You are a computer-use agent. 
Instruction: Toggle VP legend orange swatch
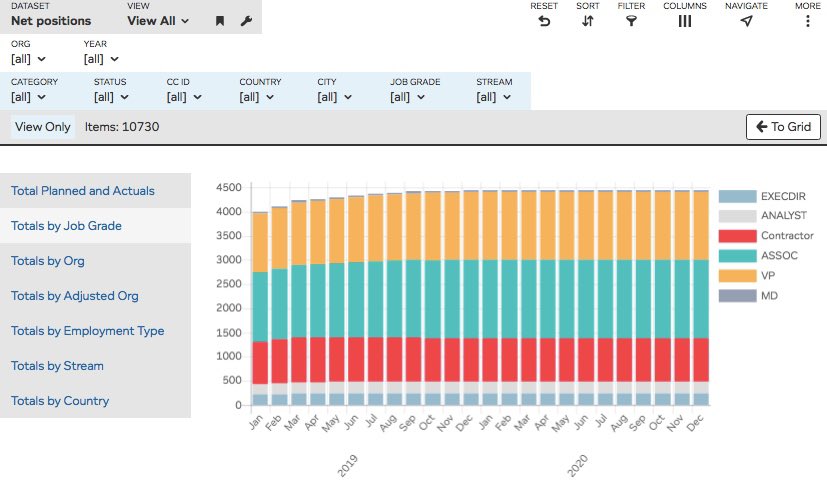[737, 276]
